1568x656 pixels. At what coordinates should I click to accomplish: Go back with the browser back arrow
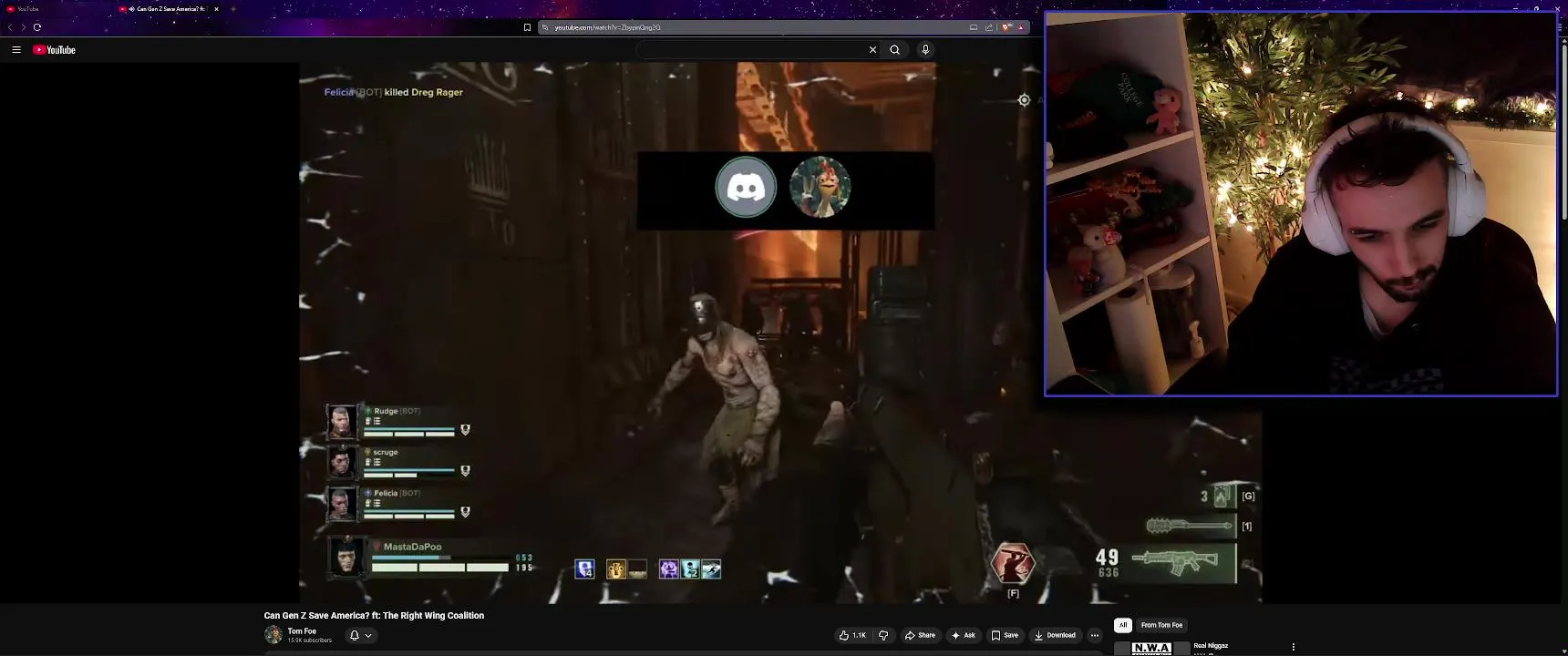click(11, 27)
